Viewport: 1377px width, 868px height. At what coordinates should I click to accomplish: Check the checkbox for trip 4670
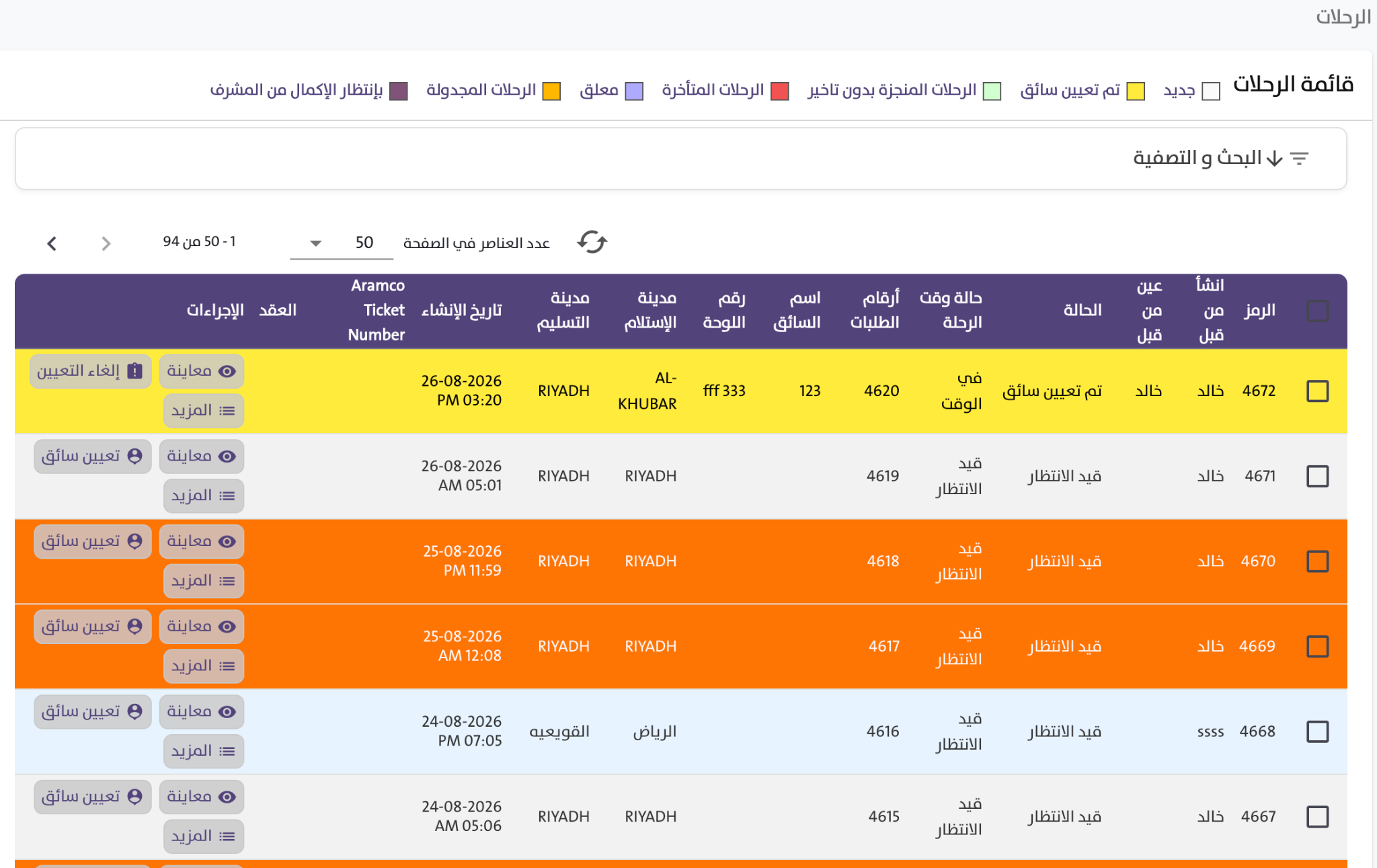1317,561
